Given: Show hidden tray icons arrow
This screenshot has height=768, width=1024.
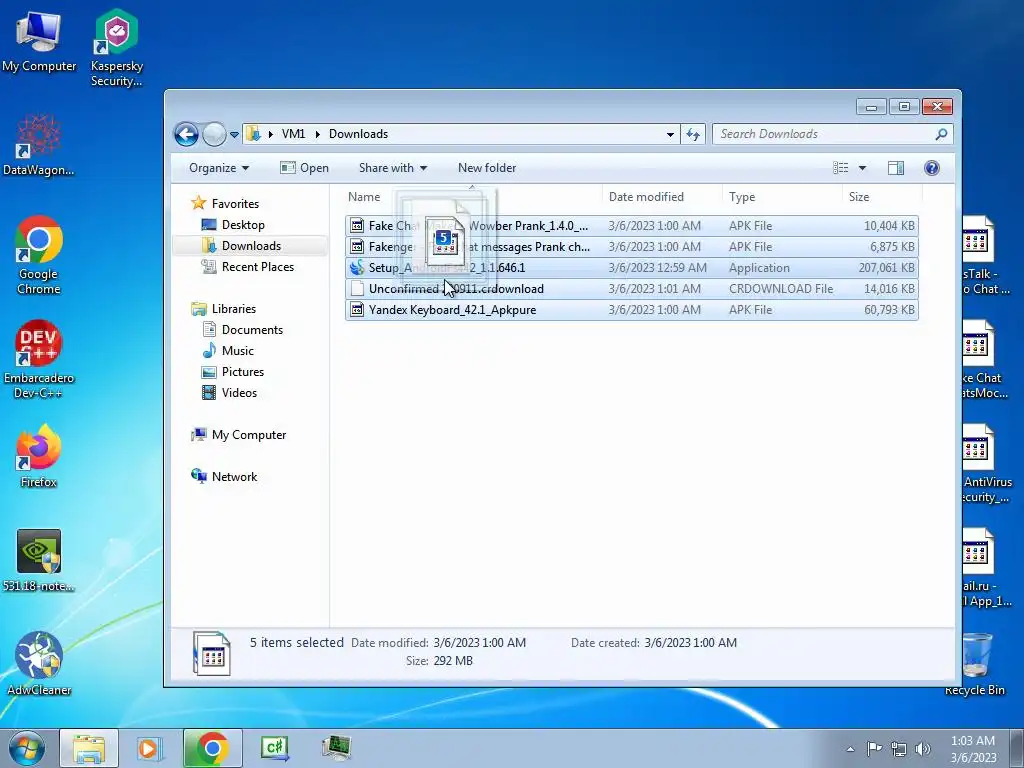Looking at the screenshot, I should (x=850, y=749).
